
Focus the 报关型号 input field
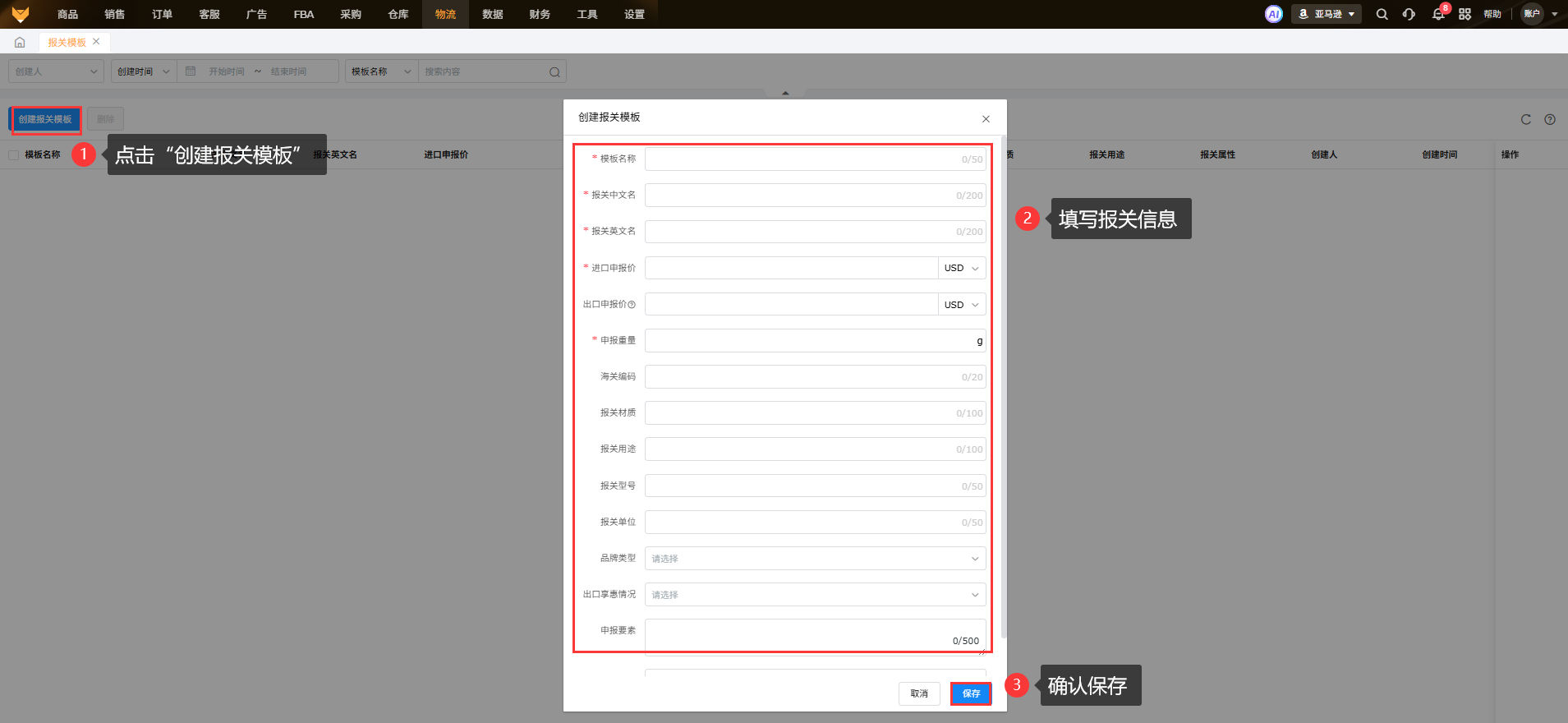(x=815, y=486)
